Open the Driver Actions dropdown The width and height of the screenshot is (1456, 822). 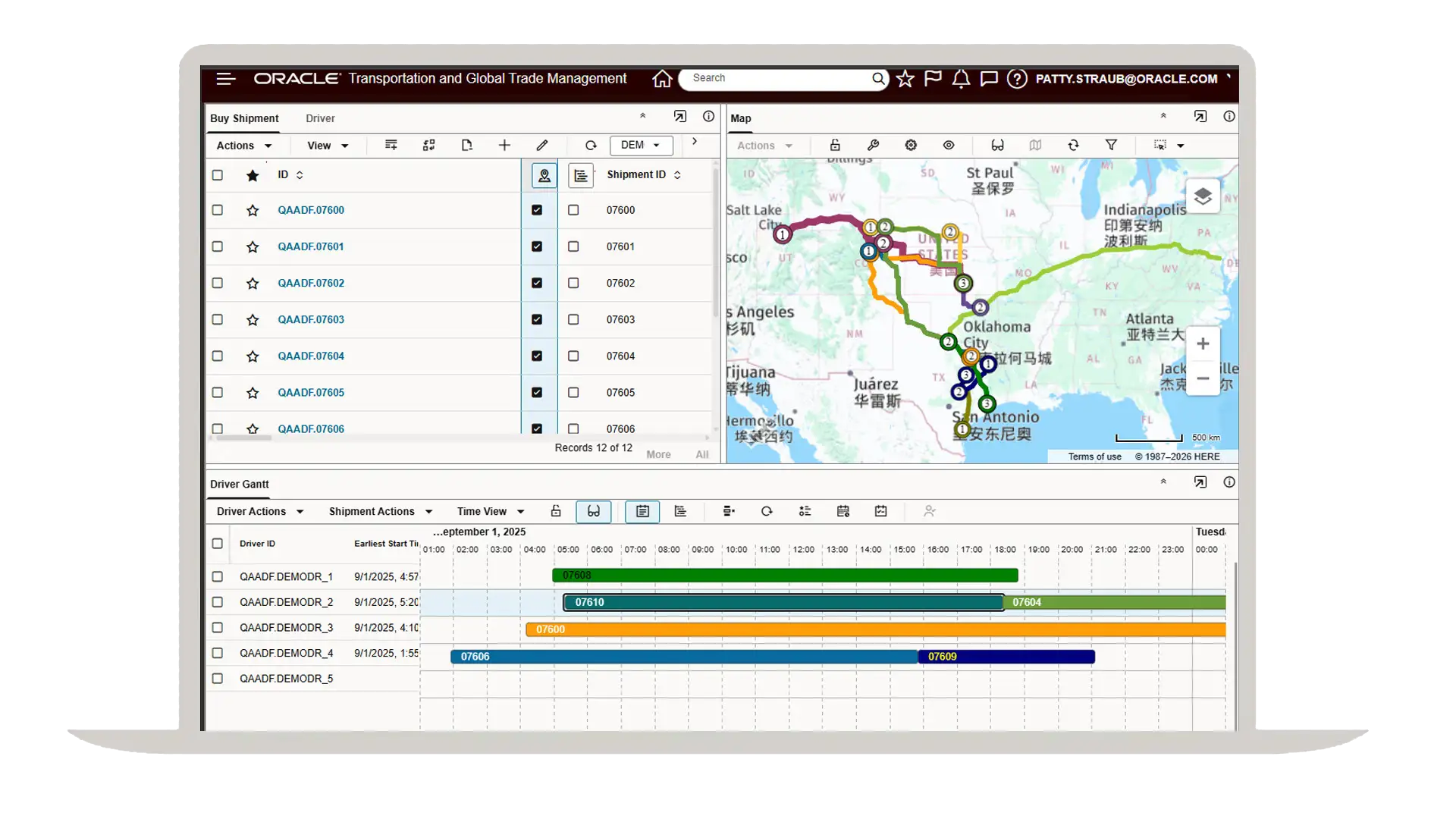(x=259, y=512)
